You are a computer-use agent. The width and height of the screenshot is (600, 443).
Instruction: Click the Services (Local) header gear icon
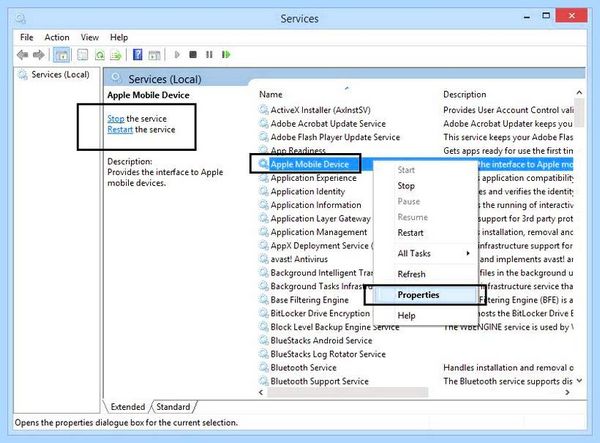(116, 78)
